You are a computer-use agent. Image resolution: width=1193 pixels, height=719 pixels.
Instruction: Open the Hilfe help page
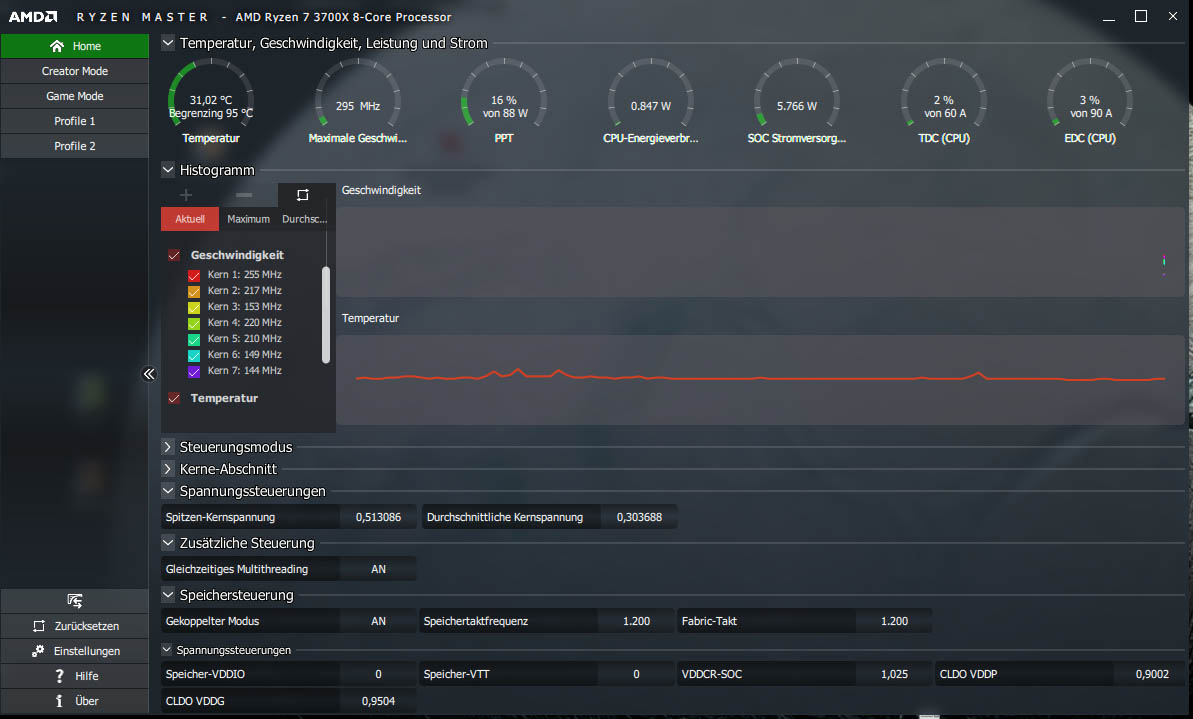point(75,676)
